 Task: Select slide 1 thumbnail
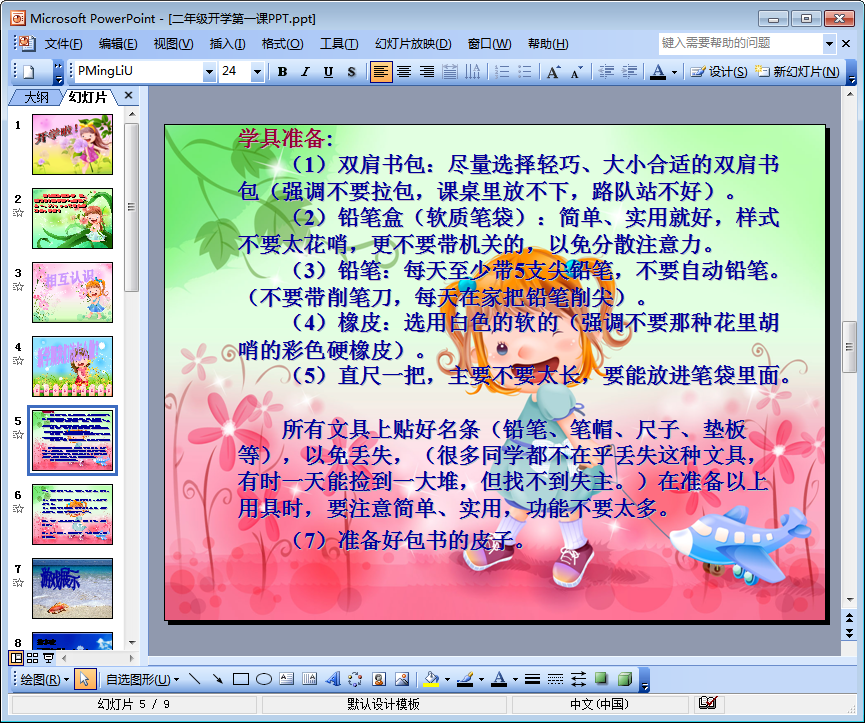tap(72, 144)
